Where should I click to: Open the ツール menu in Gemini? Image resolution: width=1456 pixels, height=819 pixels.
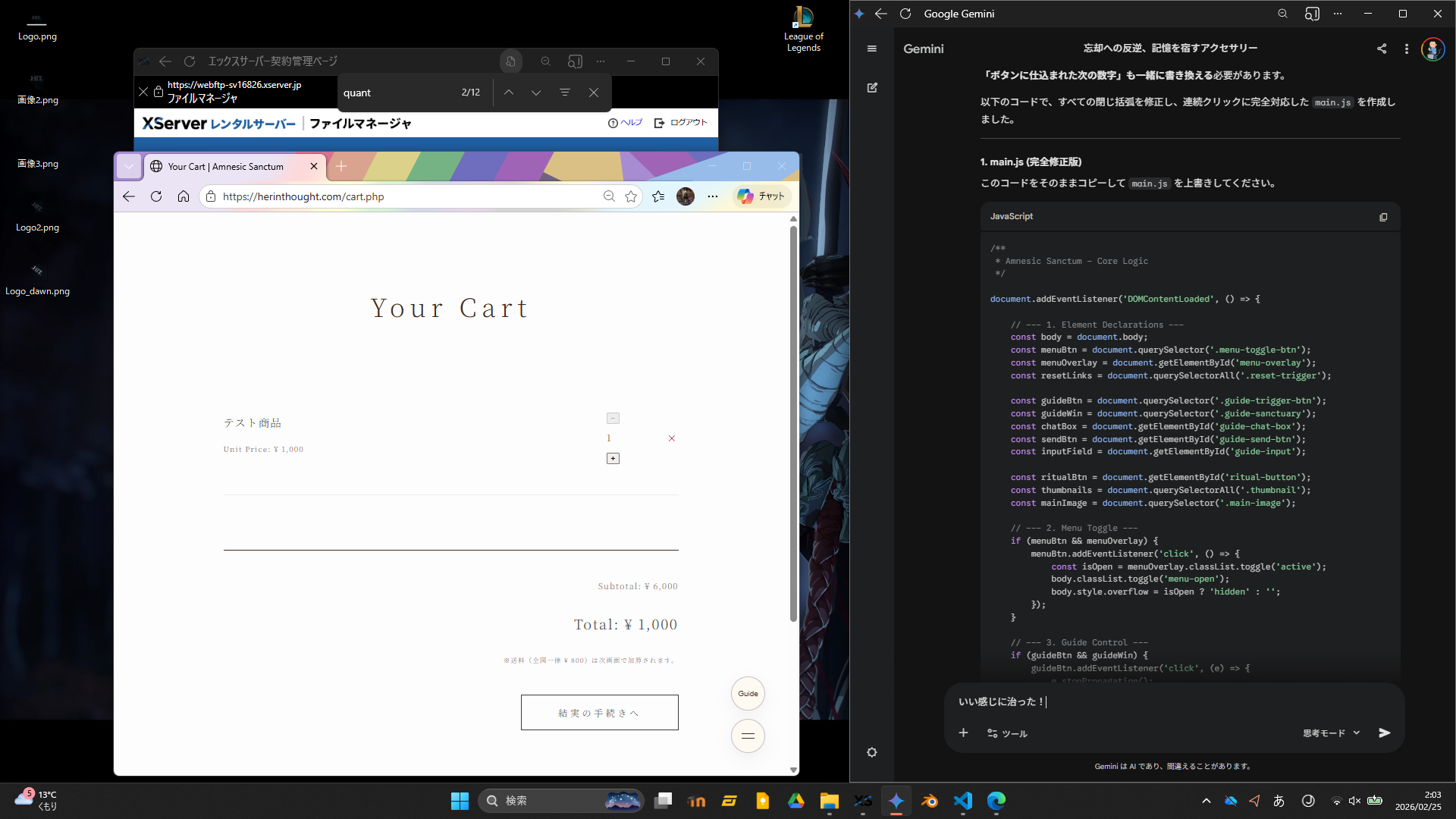pos(1007,733)
